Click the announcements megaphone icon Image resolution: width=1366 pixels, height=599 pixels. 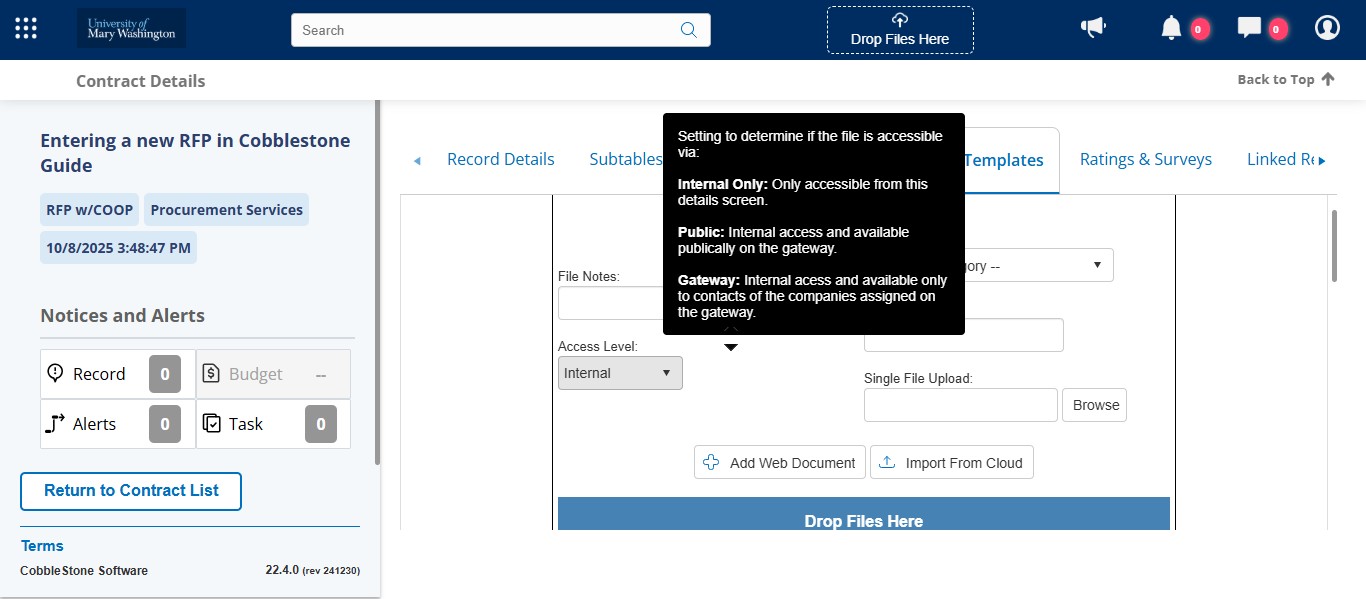point(1093,27)
